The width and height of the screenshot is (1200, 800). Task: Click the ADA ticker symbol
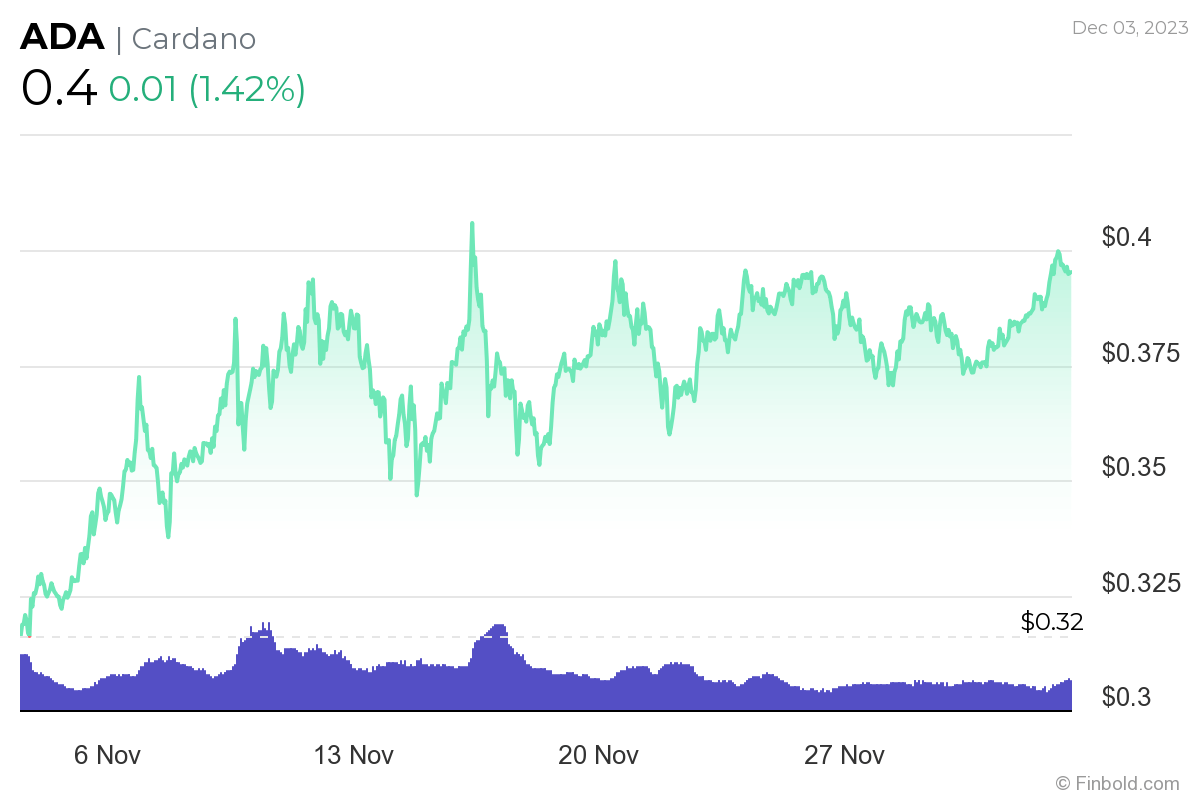point(60,36)
